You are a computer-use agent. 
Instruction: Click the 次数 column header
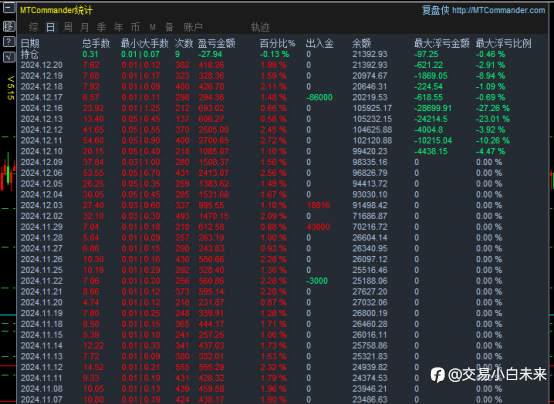184,43
